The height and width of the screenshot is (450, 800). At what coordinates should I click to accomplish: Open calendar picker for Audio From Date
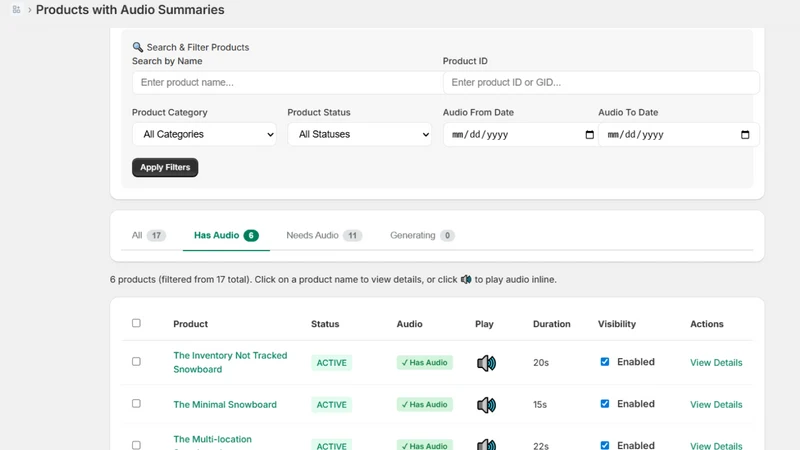pyautogui.click(x=589, y=135)
